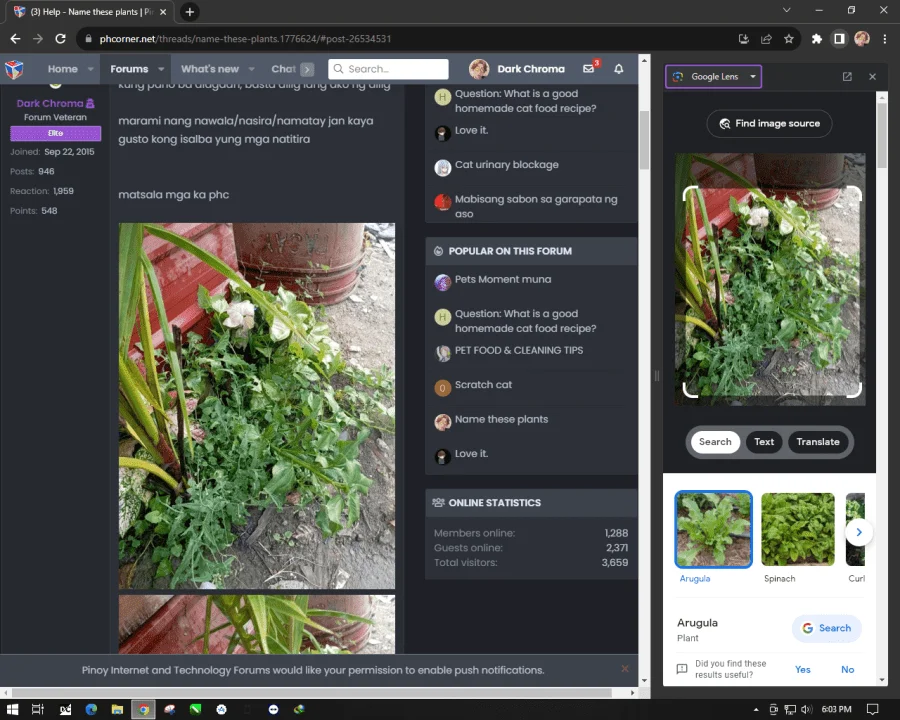The image size is (900, 720).
Task: Toggle the browser side panel icon
Action: [839, 38]
